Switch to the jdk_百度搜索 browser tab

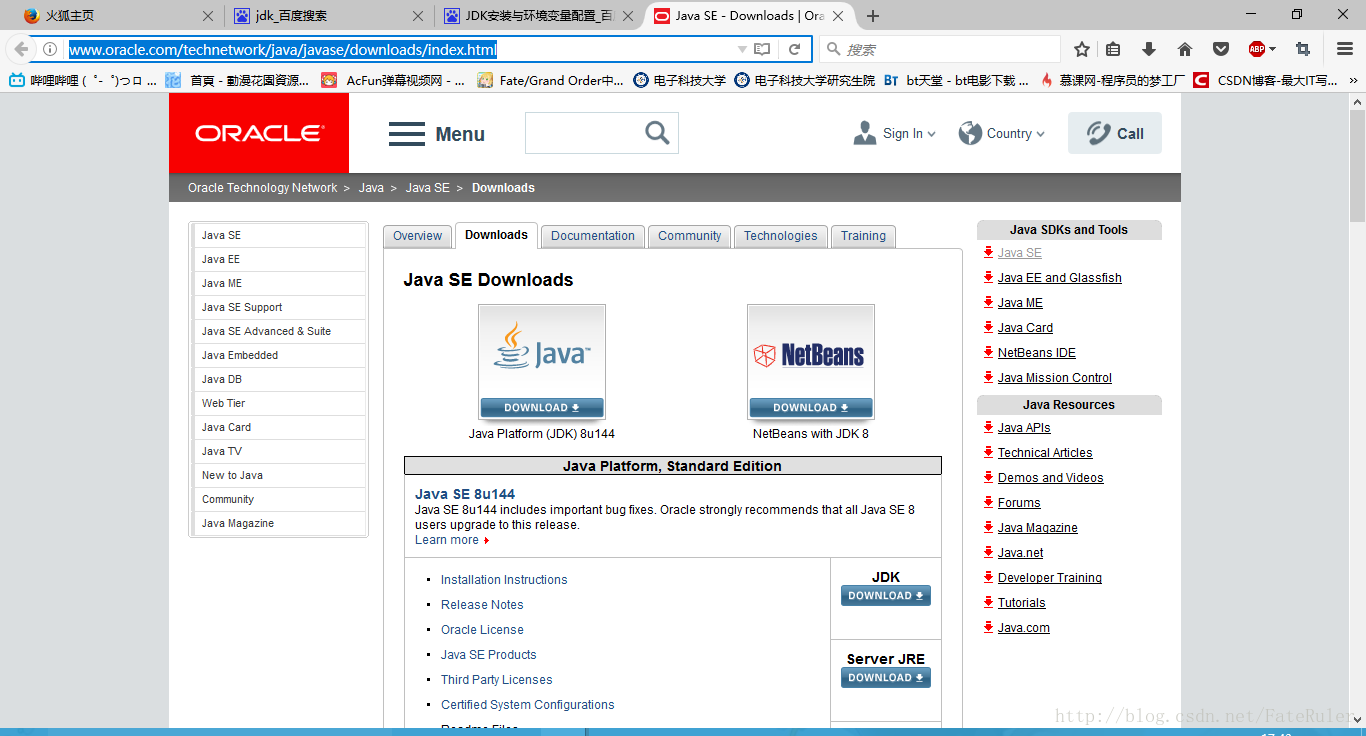327,16
